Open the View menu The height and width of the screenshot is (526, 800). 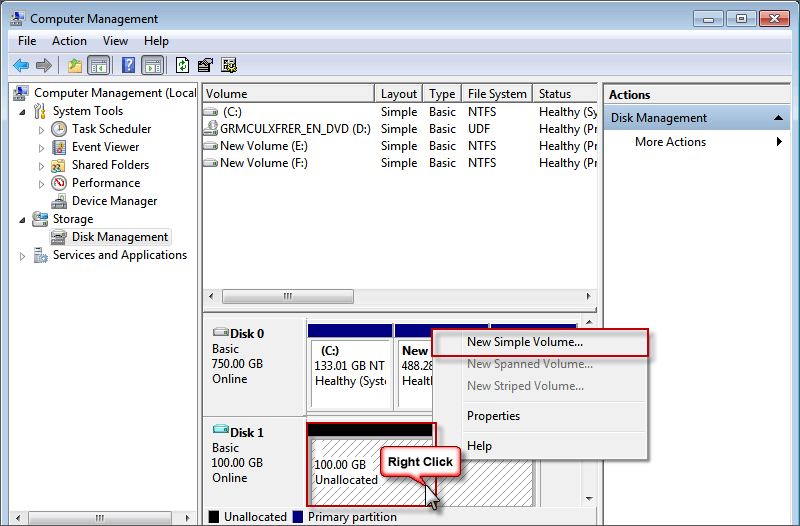click(115, 41)
